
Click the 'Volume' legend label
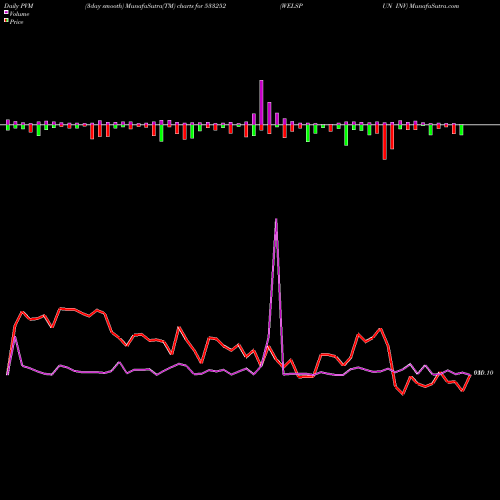(x=19, y=14)
